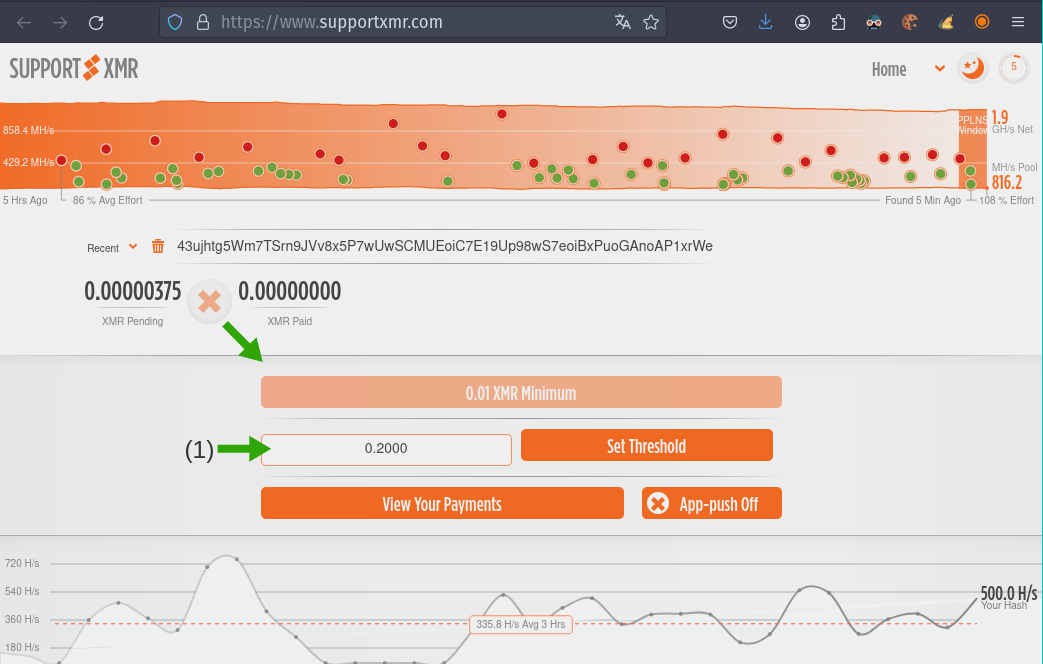Click the browser URL address bar

click(412, 23)
